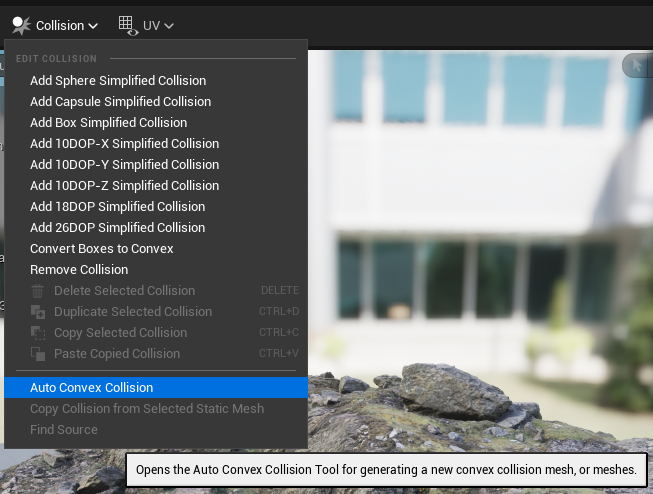Click Remove Collision menu entry

(156, 269)
